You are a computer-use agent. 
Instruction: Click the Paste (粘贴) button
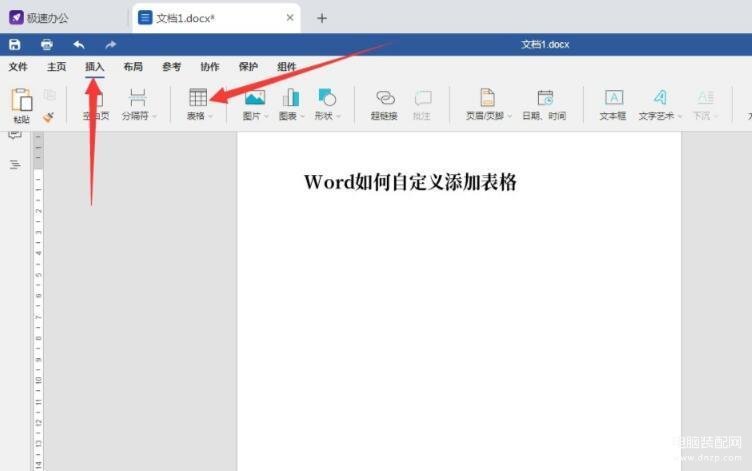(22, 106)
